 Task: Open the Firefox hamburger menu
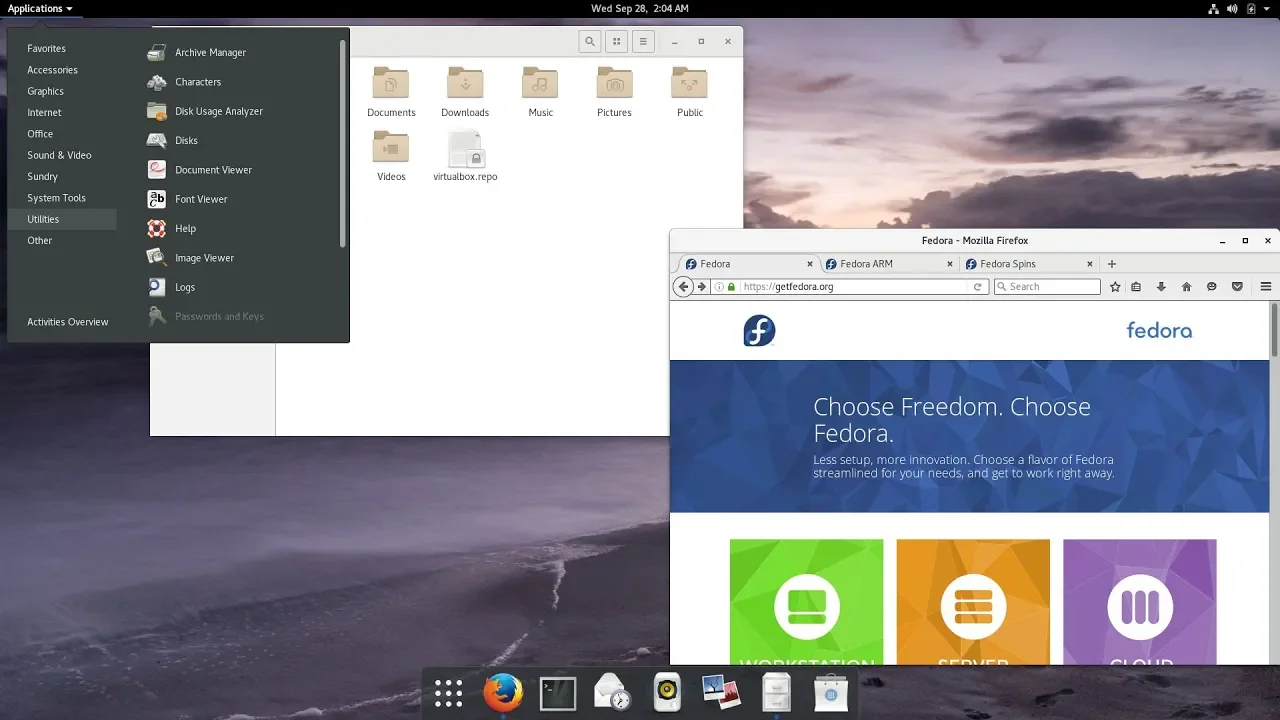[1265, 287]
